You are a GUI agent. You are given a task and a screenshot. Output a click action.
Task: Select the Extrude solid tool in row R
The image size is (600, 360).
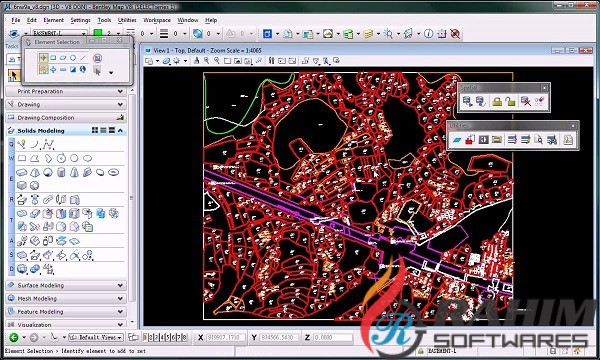tap(22, 199)
